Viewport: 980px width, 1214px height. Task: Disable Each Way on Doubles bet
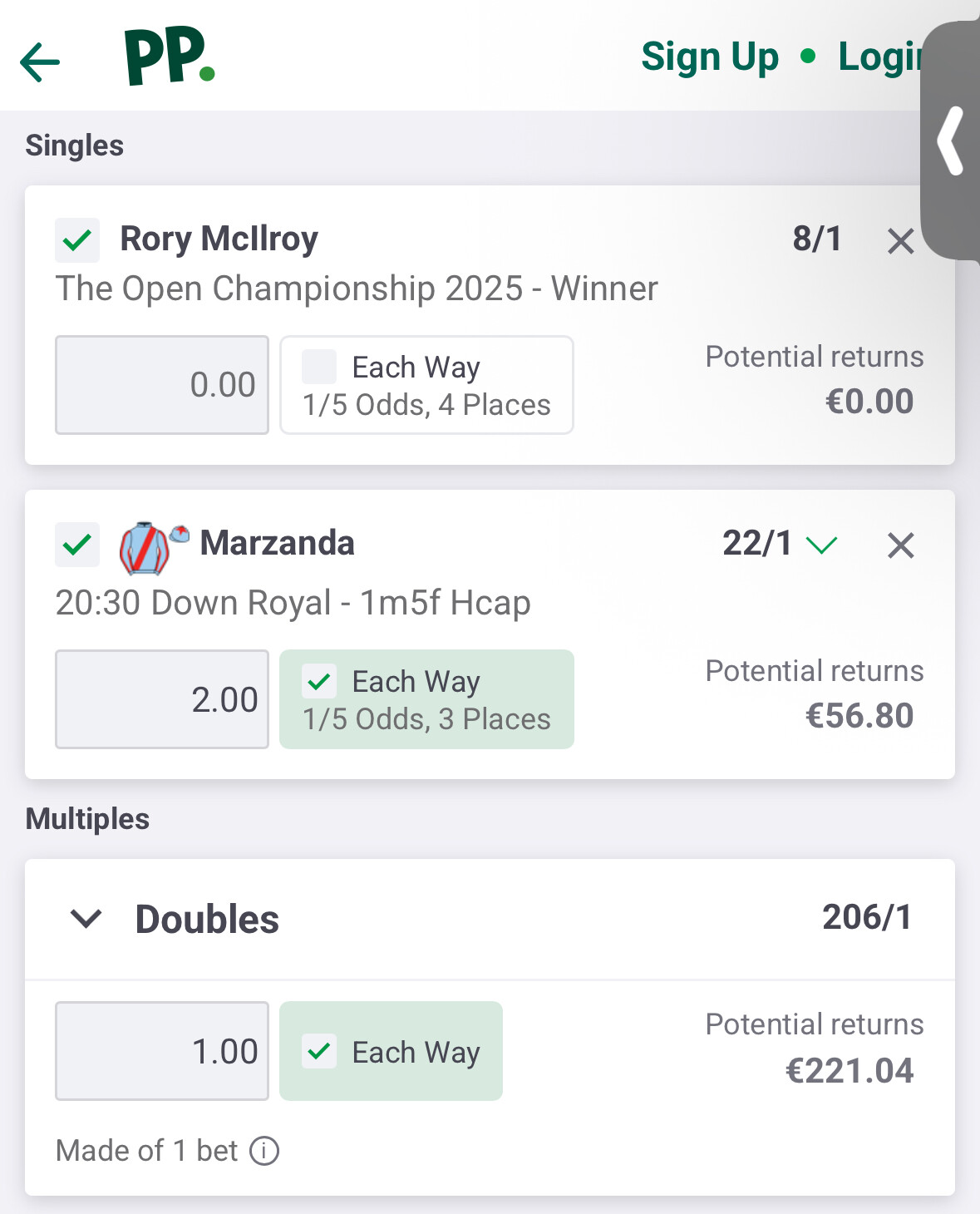[319, 1052]
